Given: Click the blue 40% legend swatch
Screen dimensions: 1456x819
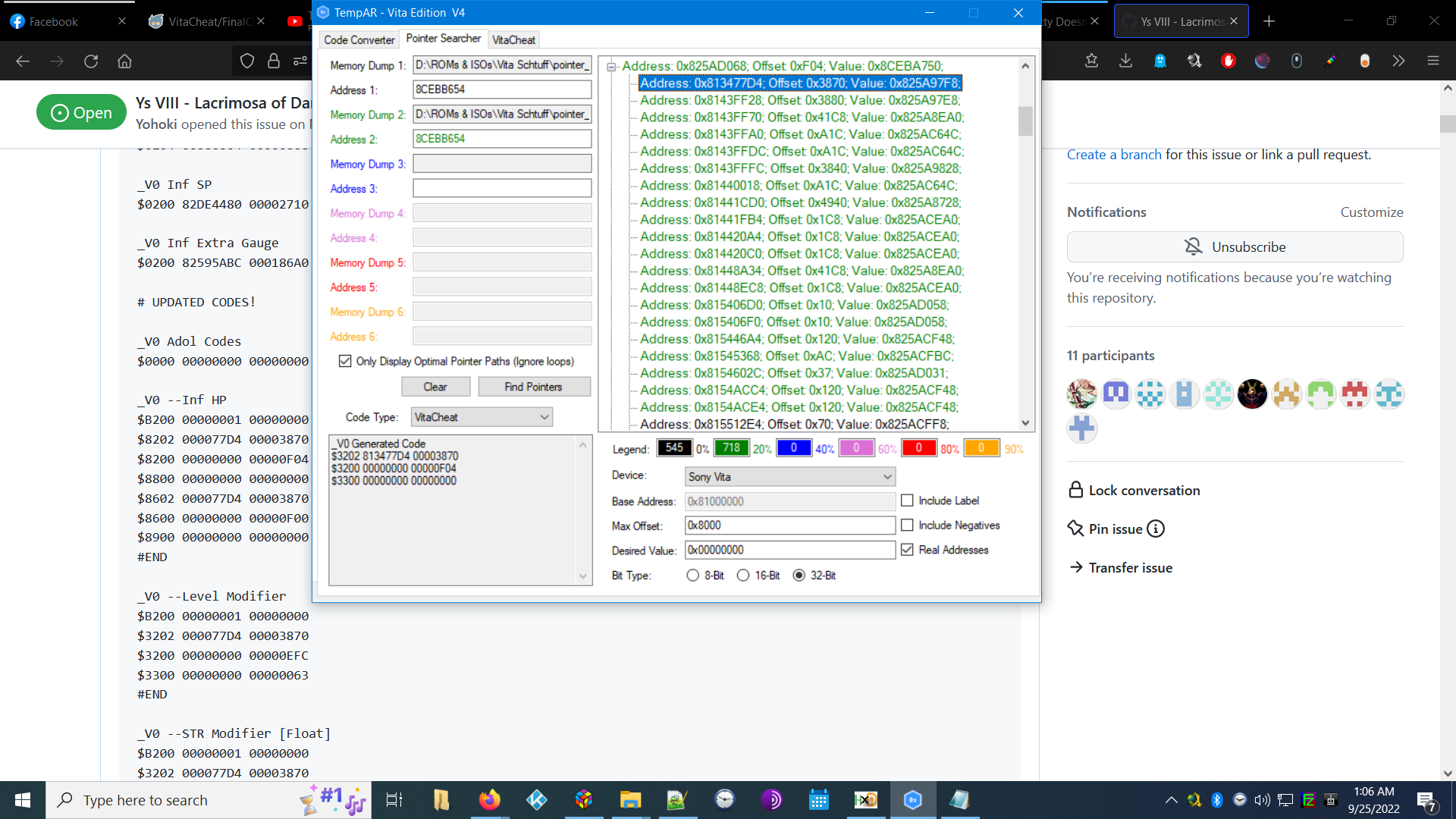Looking at the screenshot, I should (794, 448).
